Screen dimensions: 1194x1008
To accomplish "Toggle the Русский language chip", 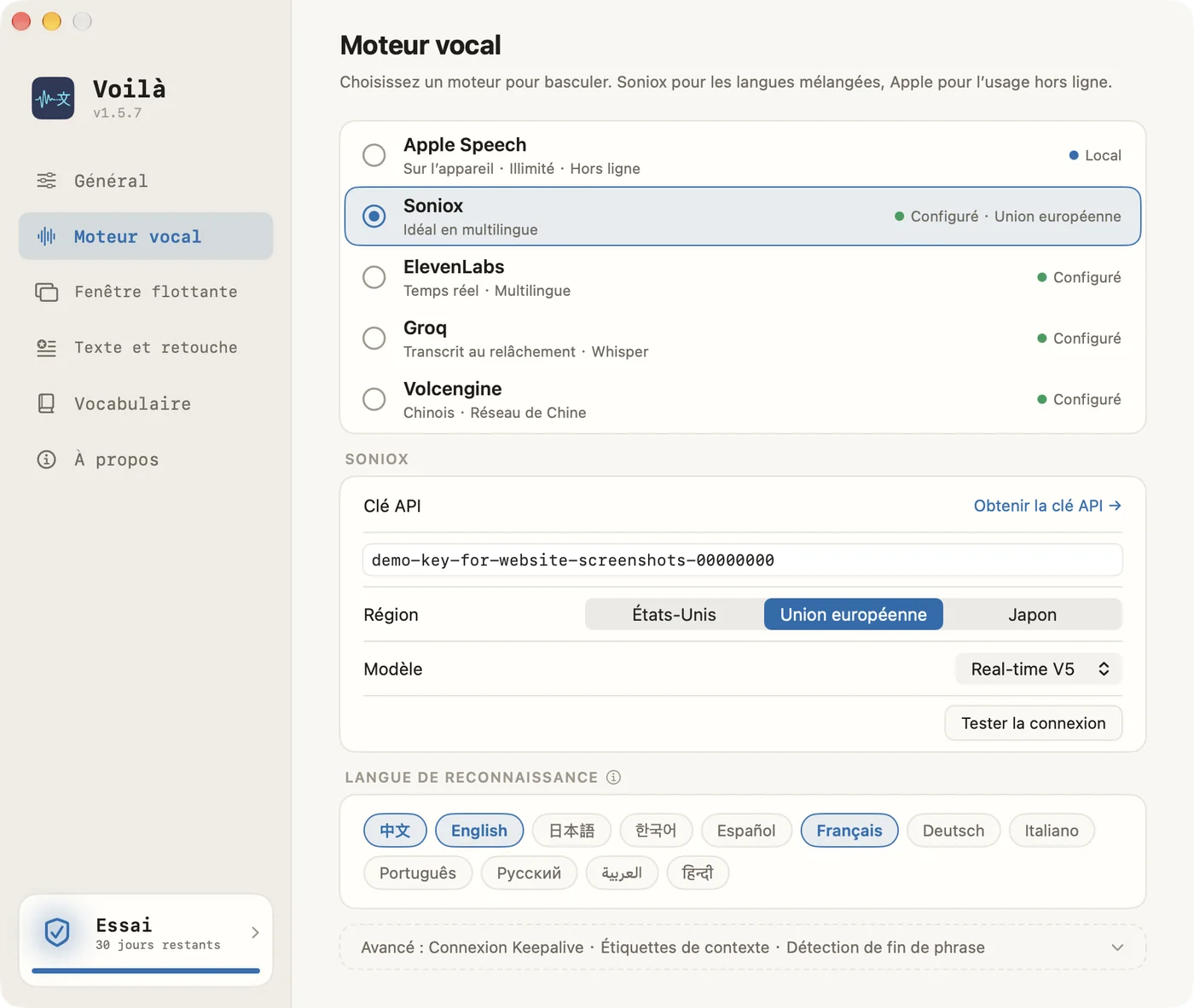I will click(529, 873).
